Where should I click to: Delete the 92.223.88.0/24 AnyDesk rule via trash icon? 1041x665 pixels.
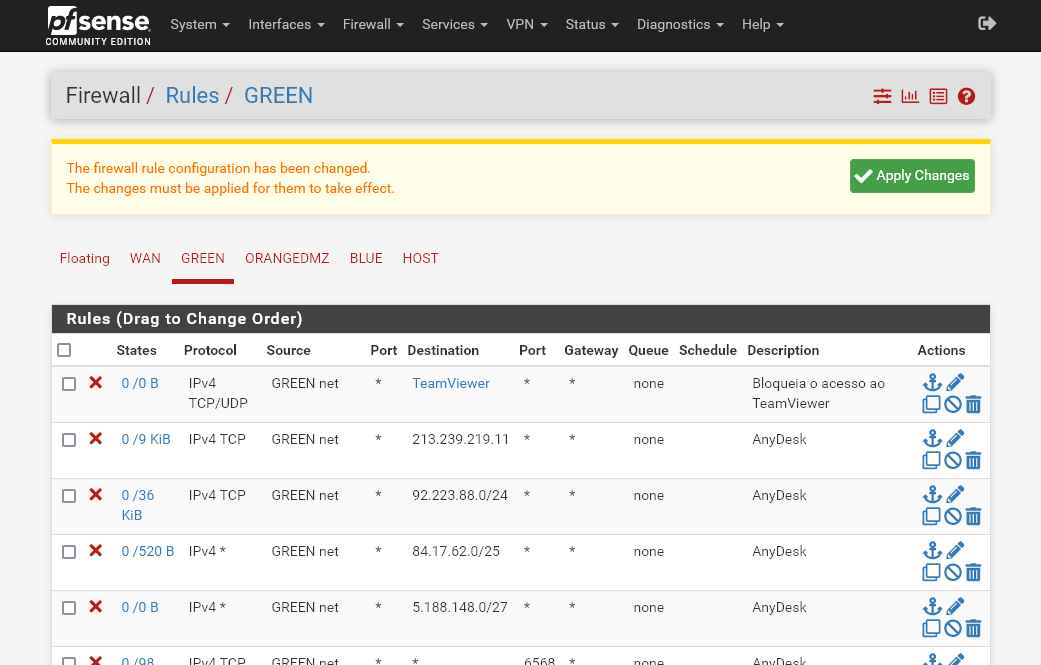point(973,515)
